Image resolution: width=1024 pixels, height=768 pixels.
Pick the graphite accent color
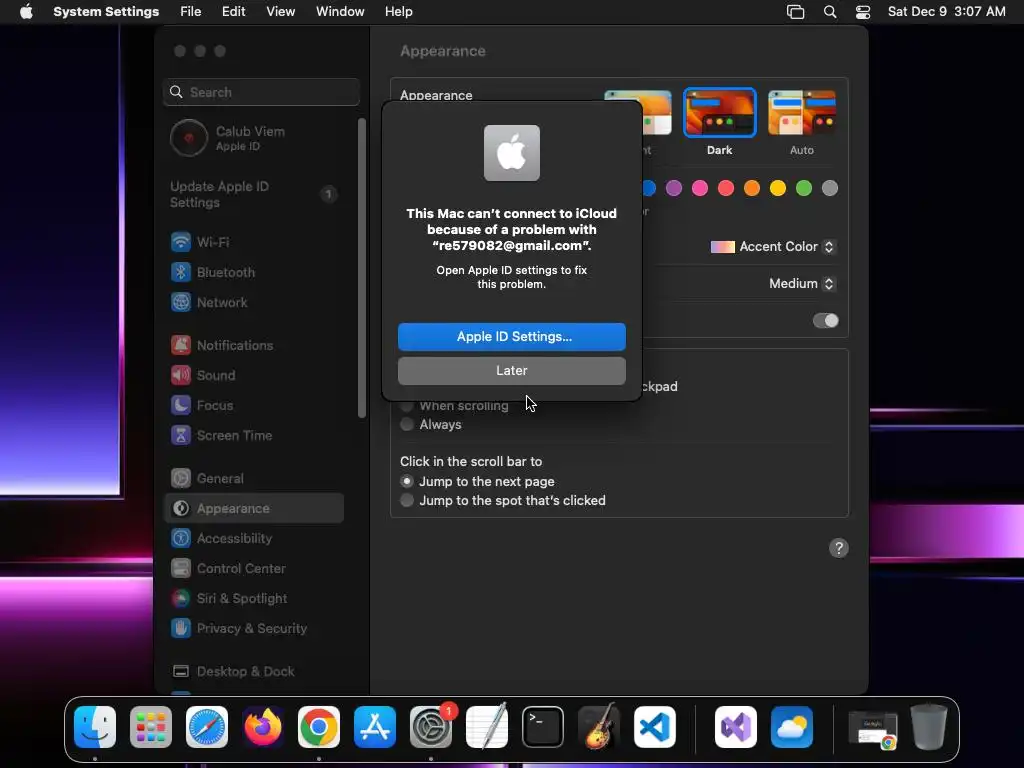click(x=830, y=189)
